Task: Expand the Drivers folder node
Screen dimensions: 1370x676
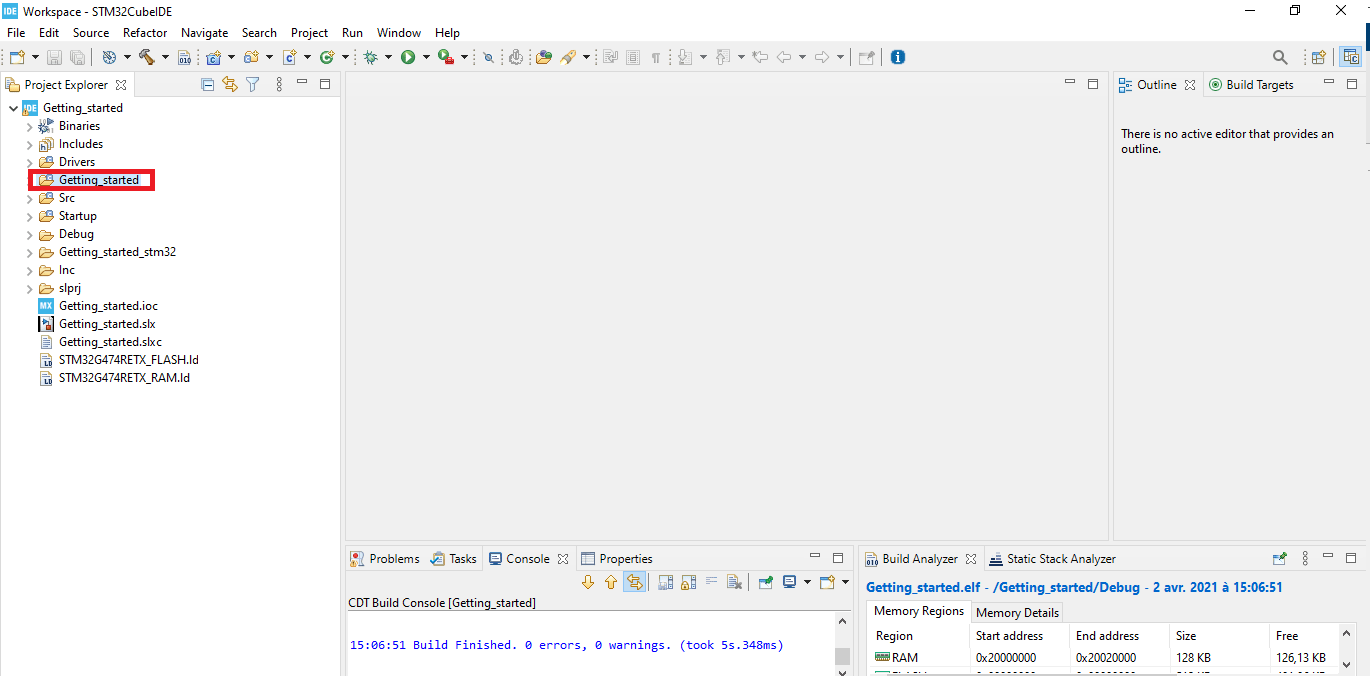Action: click(29, 163)
